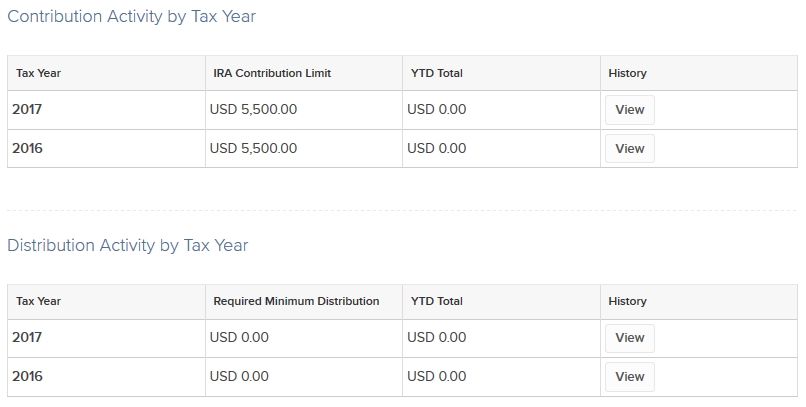
Task: Click Required Minimum Distribution column header
Action: coord(296,301)
